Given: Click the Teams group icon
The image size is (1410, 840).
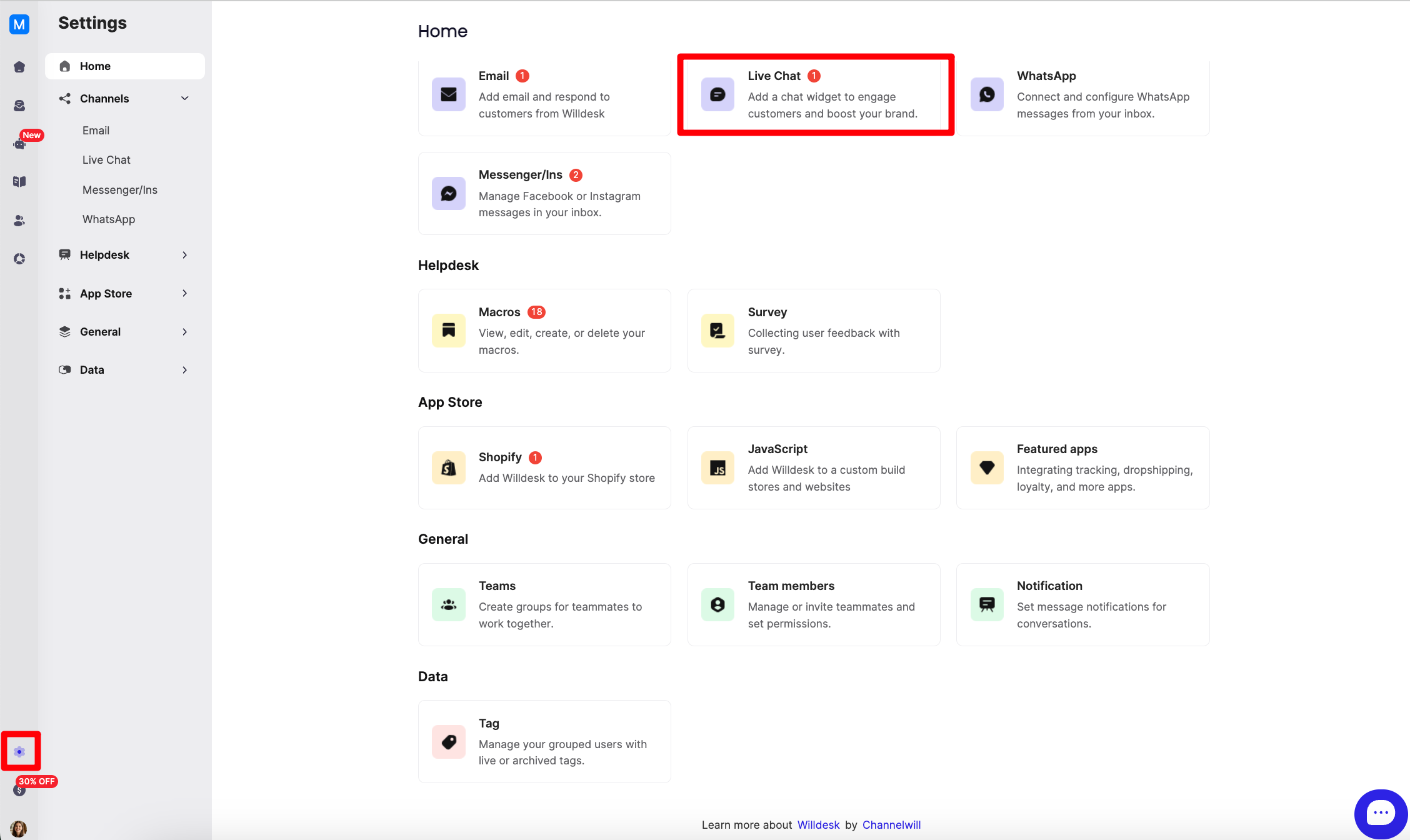Looking at the screenshot, I should click(x=449, y=604).
